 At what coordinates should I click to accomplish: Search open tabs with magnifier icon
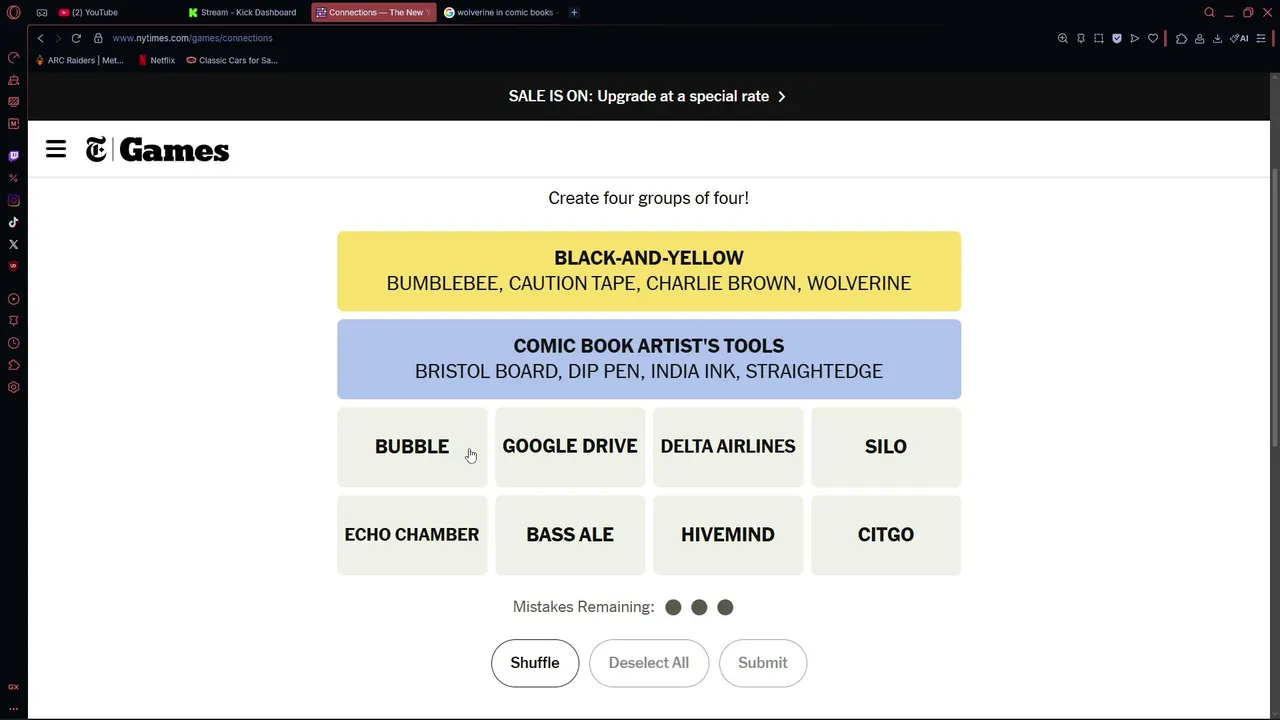(x=1209, y=12)
